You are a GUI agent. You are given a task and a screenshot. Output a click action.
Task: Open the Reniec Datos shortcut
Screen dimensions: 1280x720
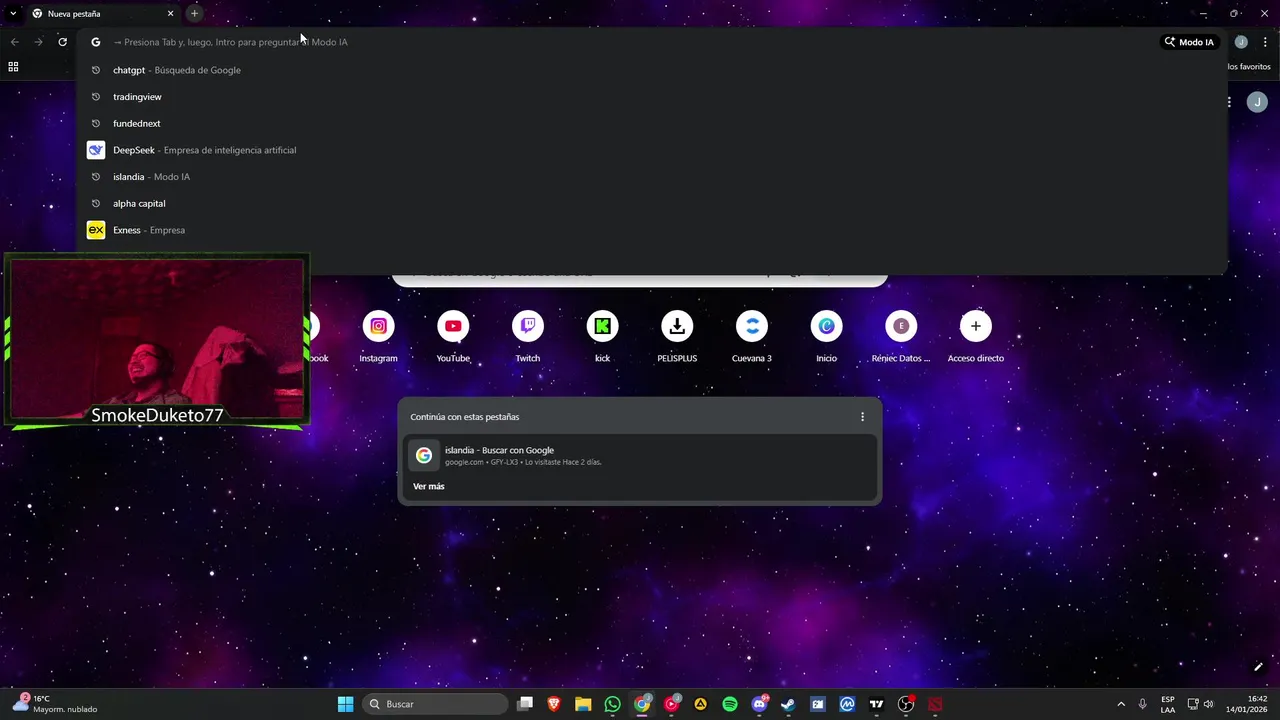pyautogui.click(x=901, y=336)
